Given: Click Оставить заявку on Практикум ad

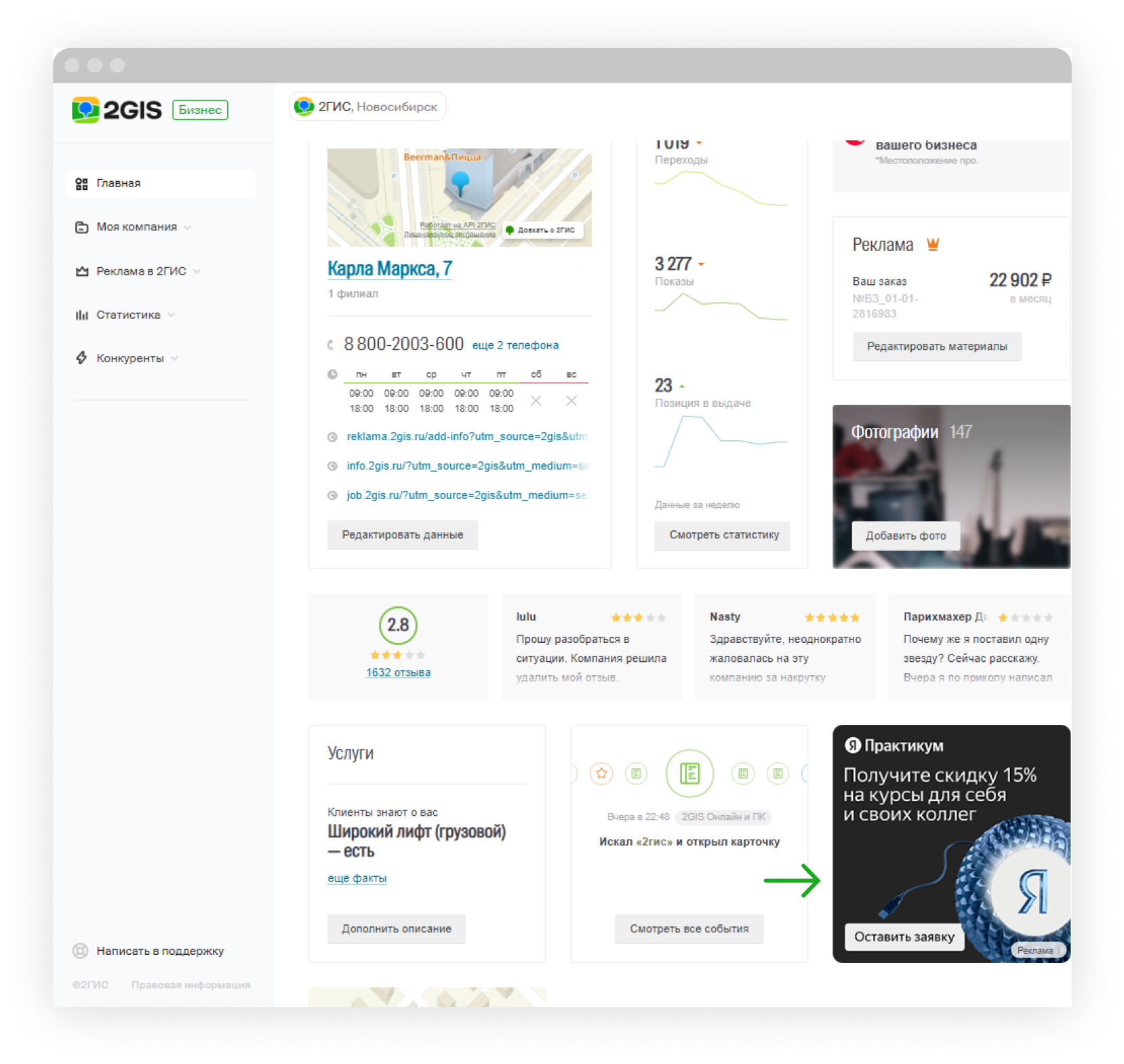Looking at the screenshot, I should coord(904,937).
